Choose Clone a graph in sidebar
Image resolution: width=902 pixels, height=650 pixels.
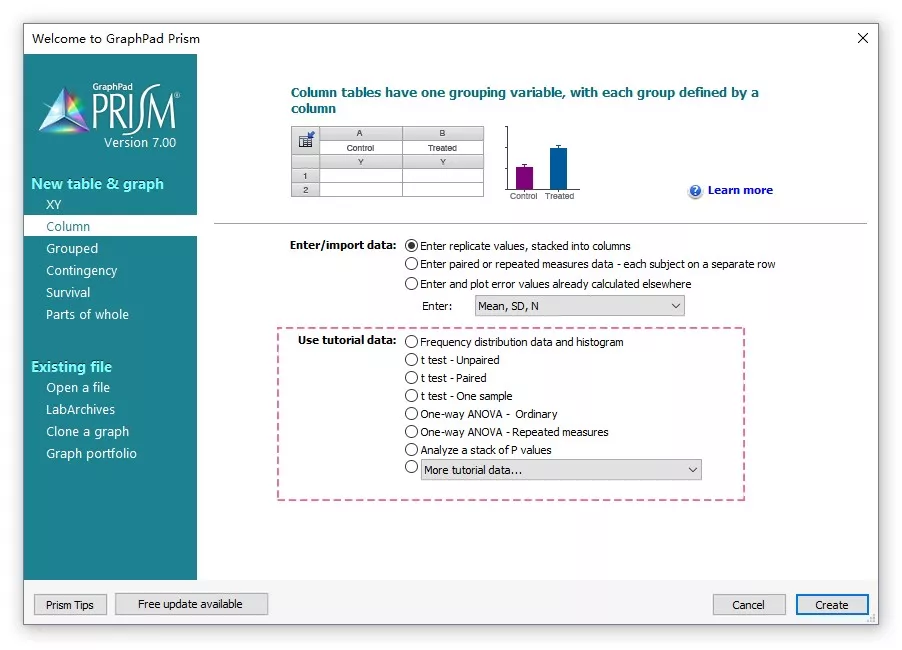(87, 431)
